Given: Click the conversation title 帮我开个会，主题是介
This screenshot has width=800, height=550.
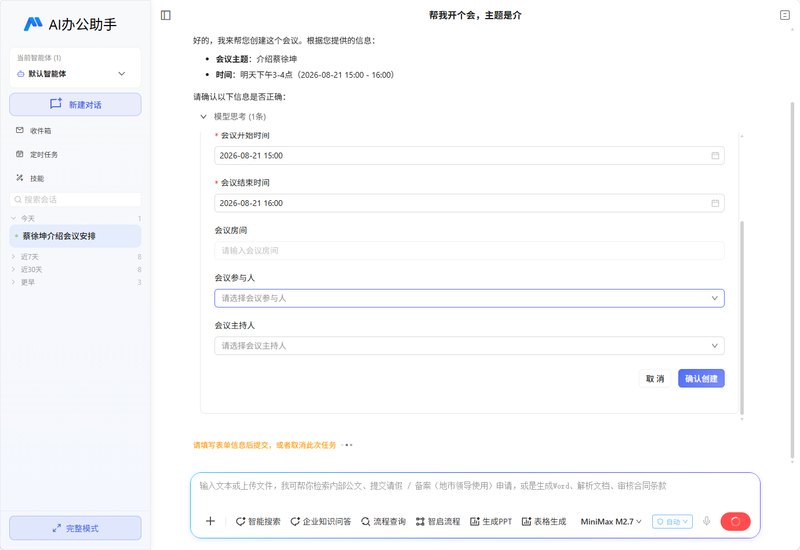Looking at the screenshot, I should (x=475, y=15).
